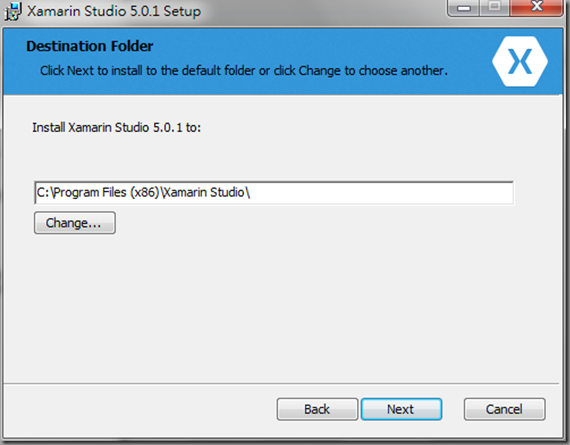Click the 'Destination Folder' heading
The image size is (570, 445).
pyautogui.click(x=89, y=47)
